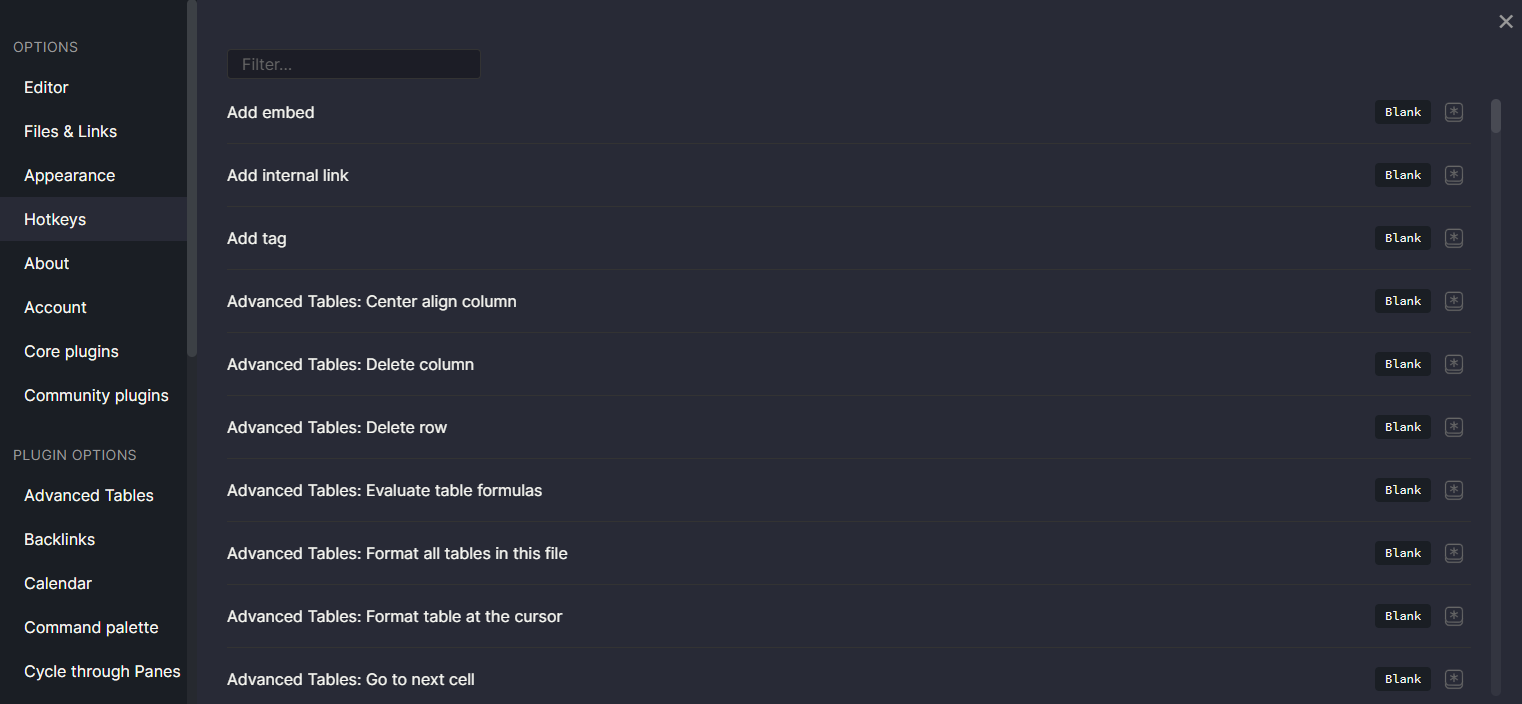Click hotkey key icon for Delete column

[x=1454, y=364]
